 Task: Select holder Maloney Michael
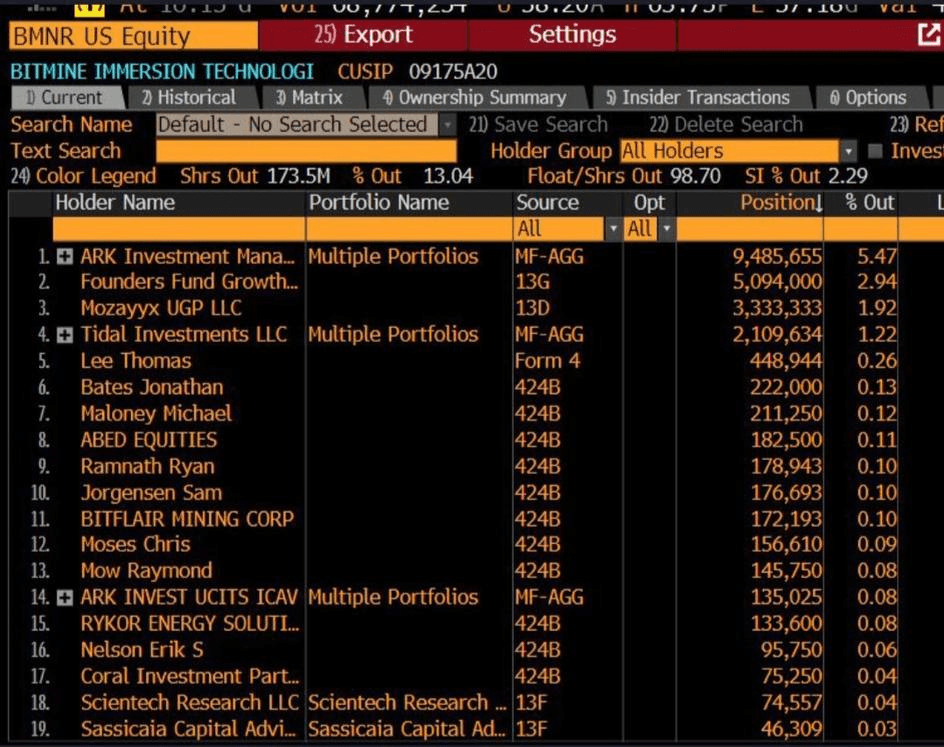coord(156,414)
